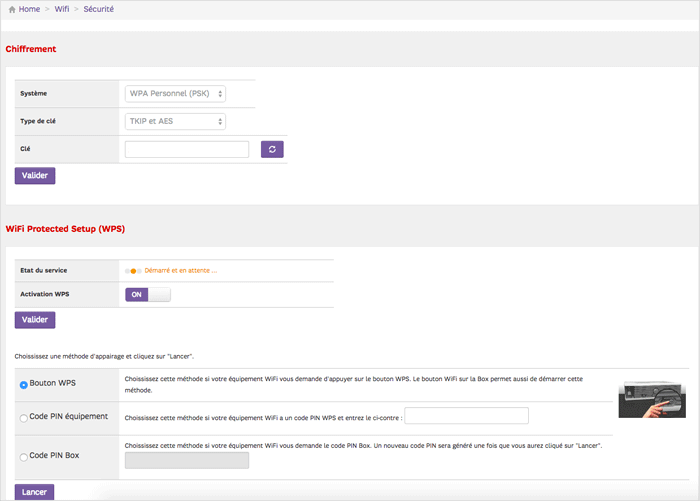Click the Home house icon in breadcrumb
This screenshot has height=501, width=700.
11,9
